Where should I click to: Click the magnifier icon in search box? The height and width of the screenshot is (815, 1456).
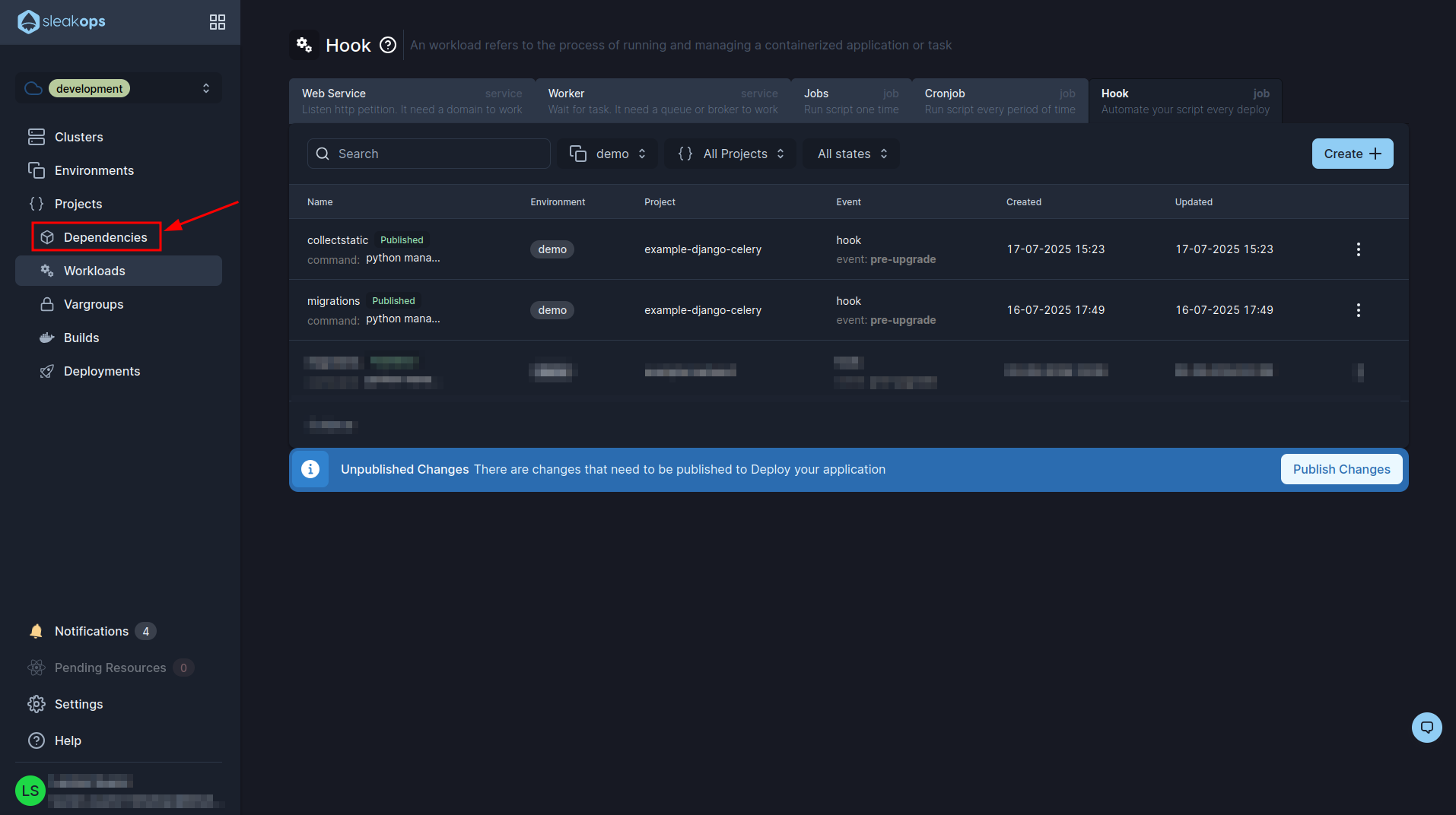[323, 154]
